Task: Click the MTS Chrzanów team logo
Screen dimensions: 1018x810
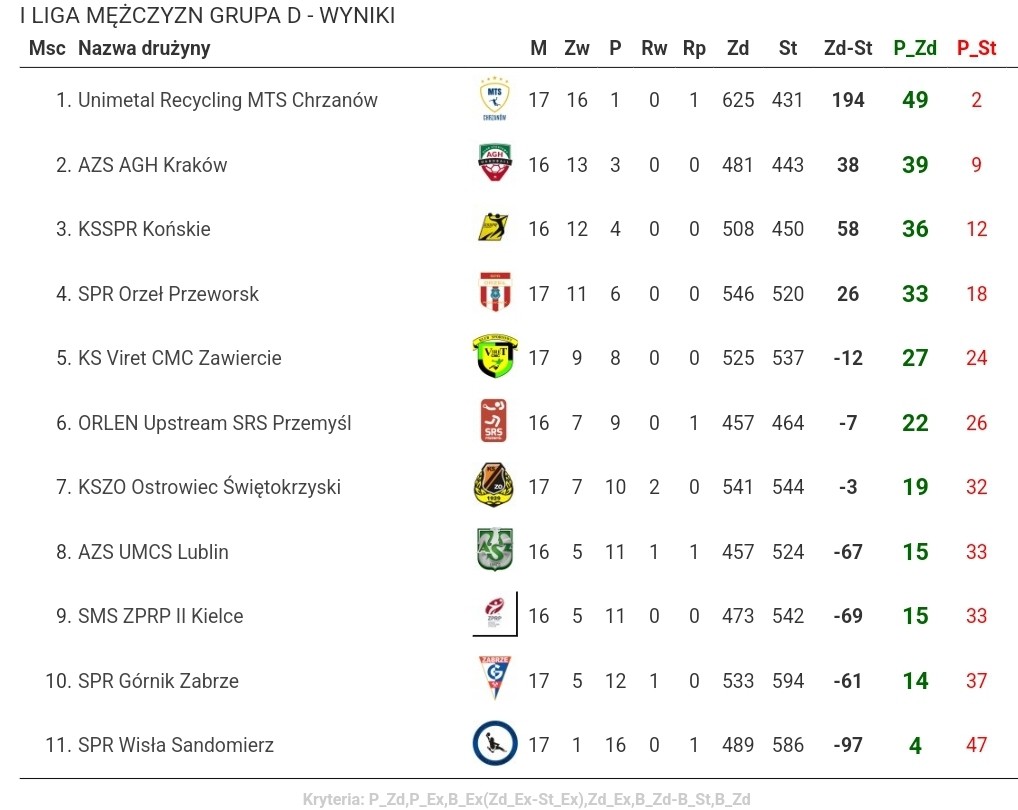Action: coord(495,99)
